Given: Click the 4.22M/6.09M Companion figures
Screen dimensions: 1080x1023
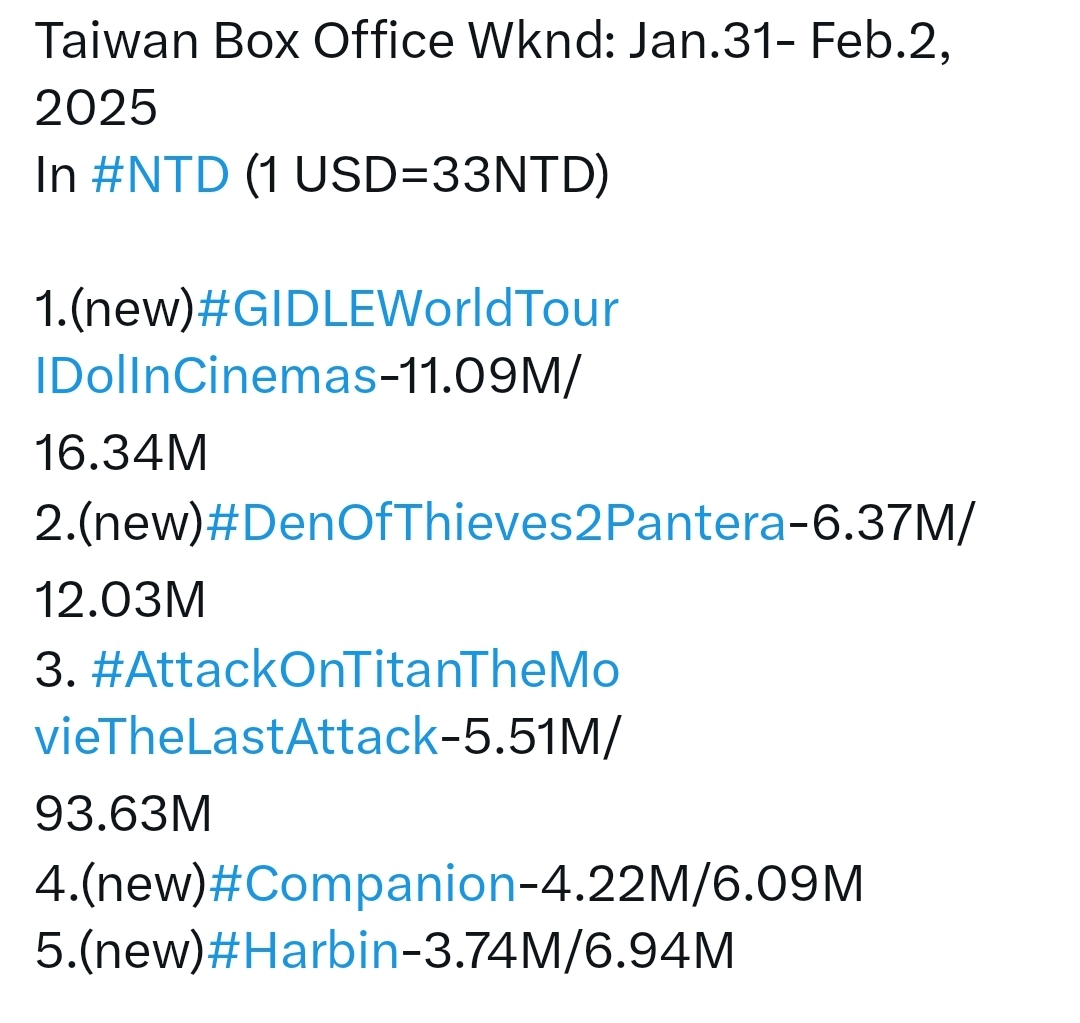Looking at the screenshot, I should [x=690, y=884].
